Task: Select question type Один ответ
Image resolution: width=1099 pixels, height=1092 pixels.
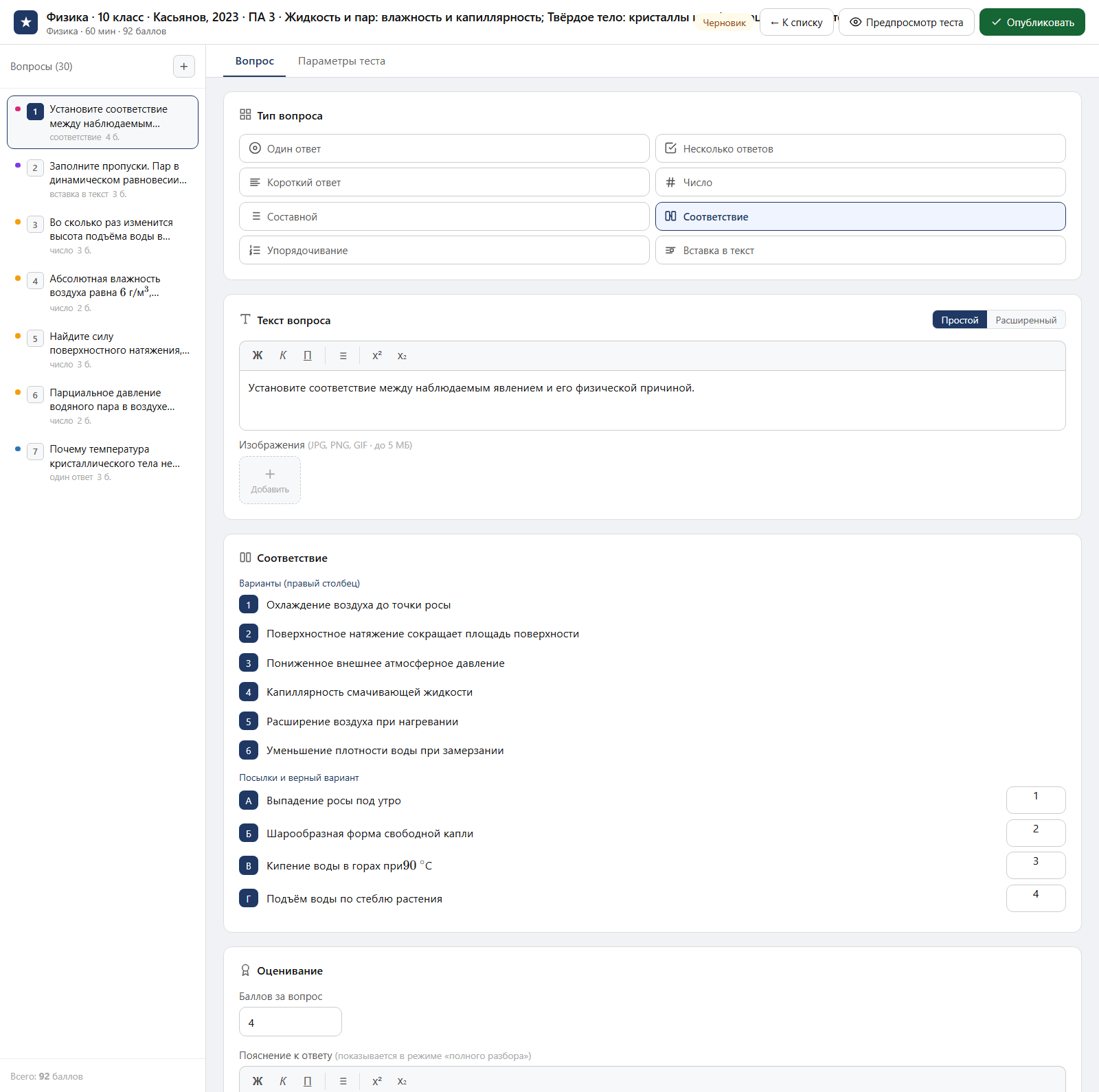Action: point(444,148)
